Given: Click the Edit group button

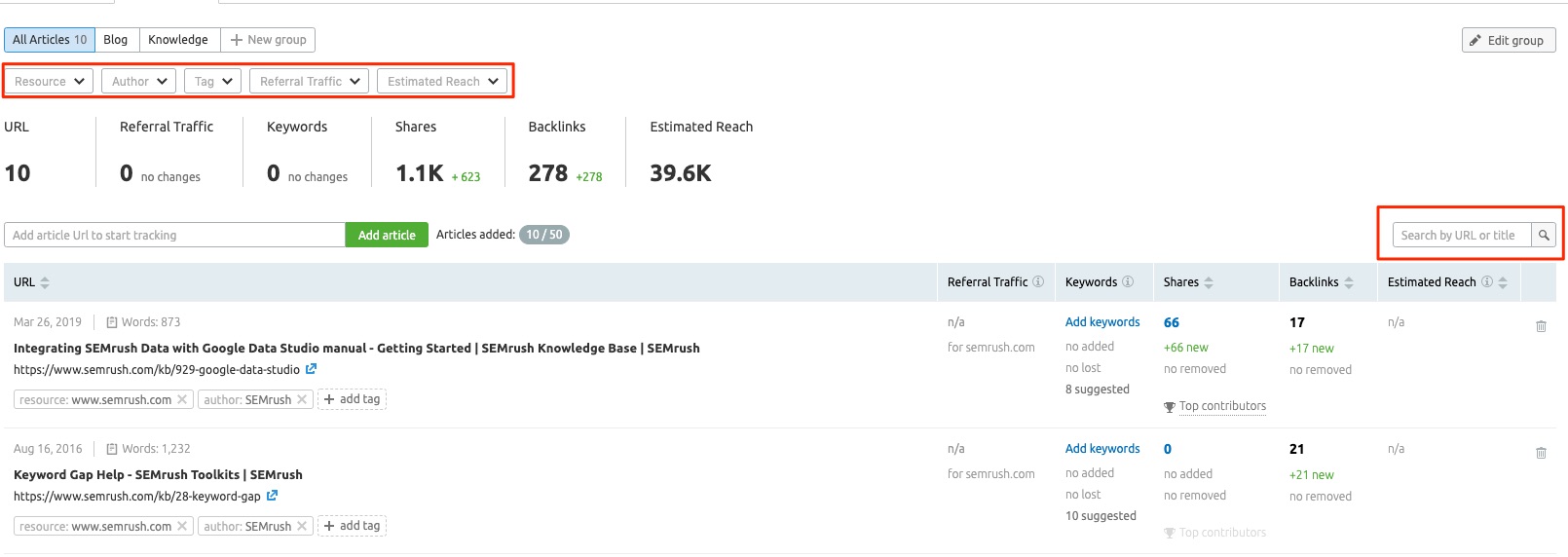Looking at the screenshot, I should click(1509, 40).
